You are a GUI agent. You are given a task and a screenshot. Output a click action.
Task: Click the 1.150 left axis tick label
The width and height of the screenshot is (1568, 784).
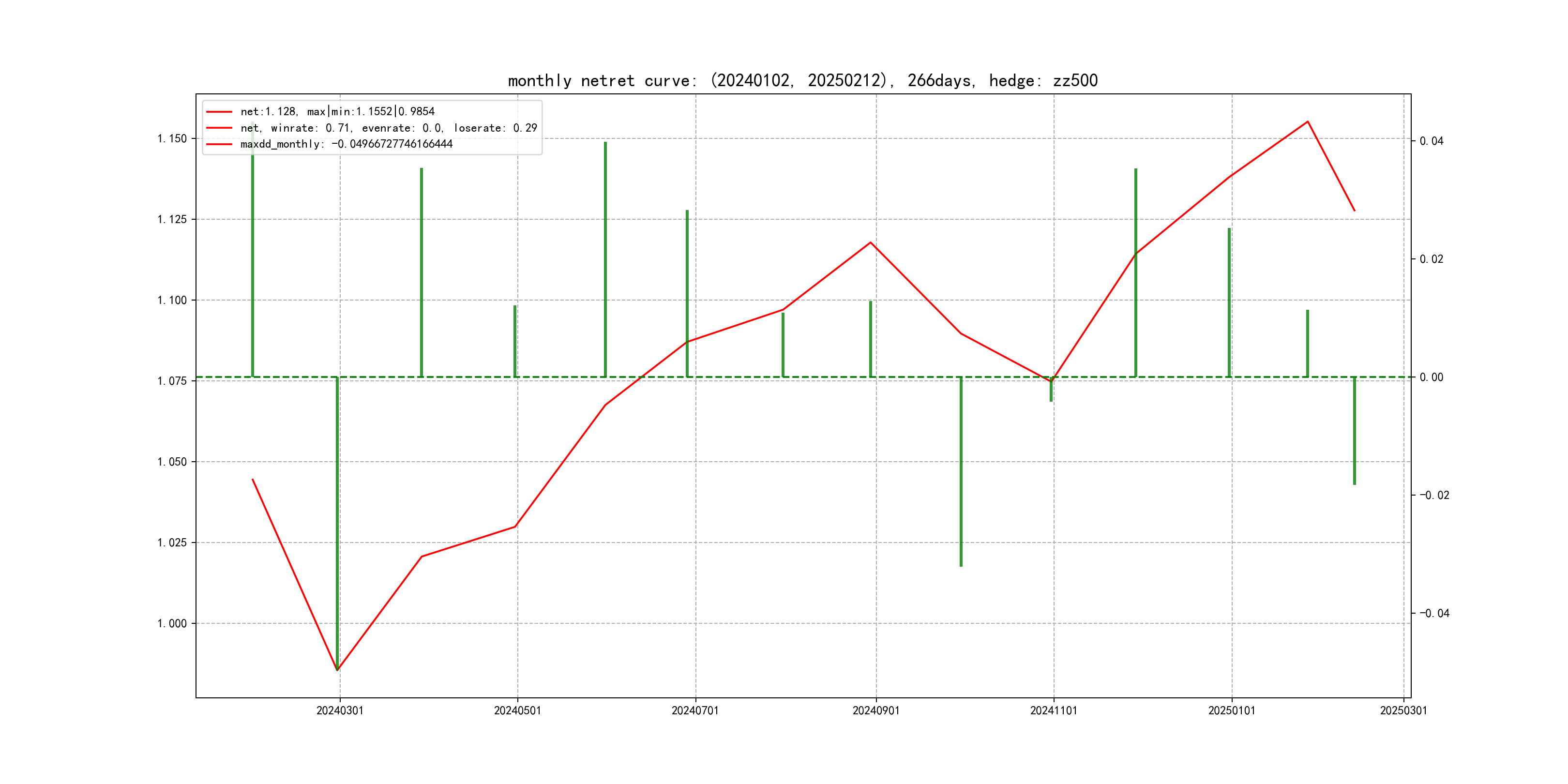tap(172, 139)
